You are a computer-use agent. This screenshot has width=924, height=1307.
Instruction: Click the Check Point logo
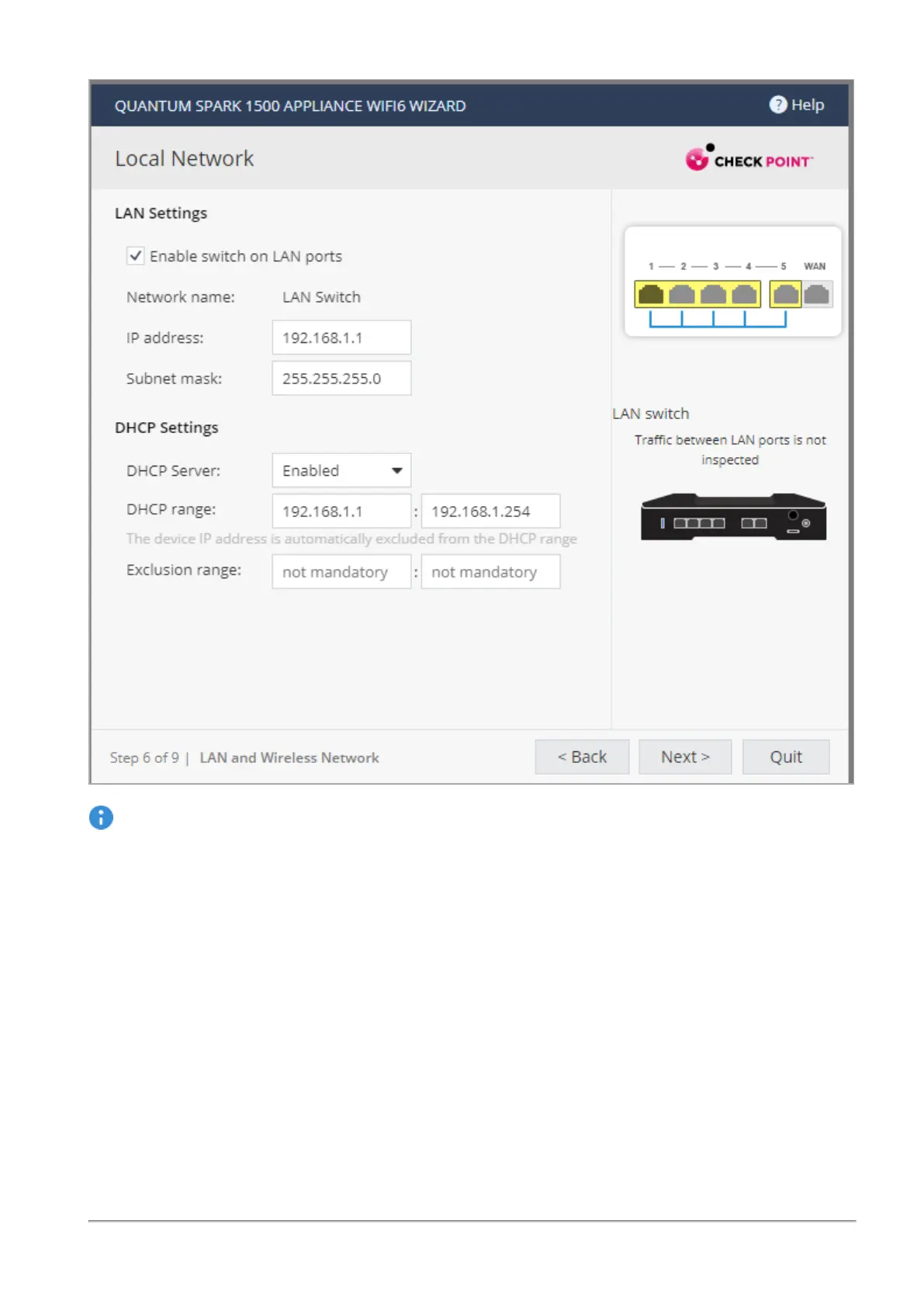[749, 158]
